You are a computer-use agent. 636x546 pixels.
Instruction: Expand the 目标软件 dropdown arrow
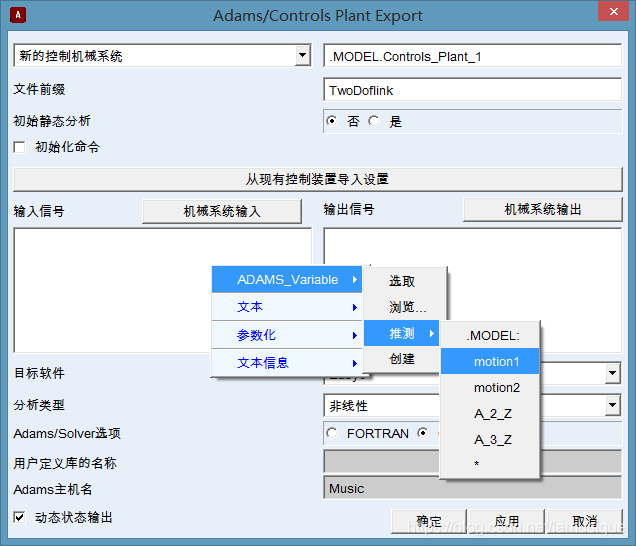[612, 373]
